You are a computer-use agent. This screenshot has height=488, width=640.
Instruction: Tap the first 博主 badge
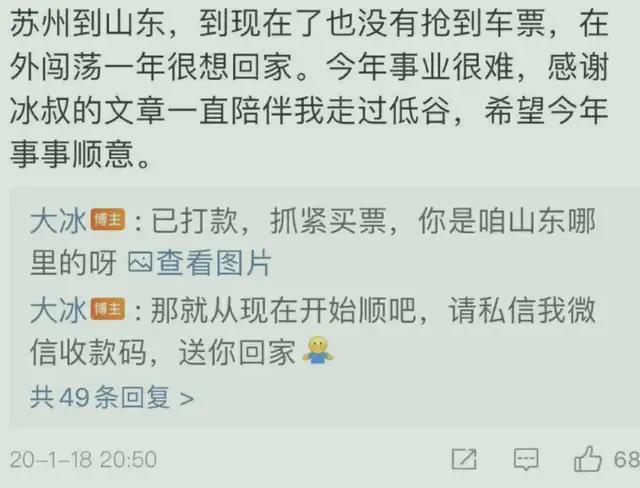coord(108,220)
